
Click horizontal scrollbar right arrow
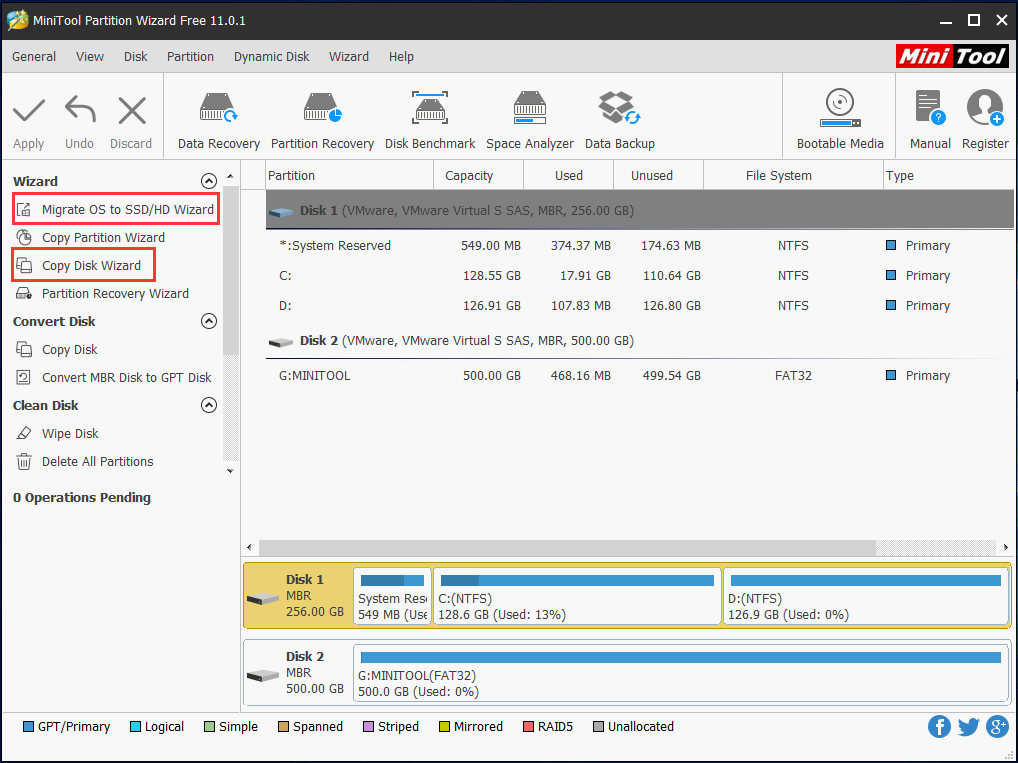(1006, 547)
